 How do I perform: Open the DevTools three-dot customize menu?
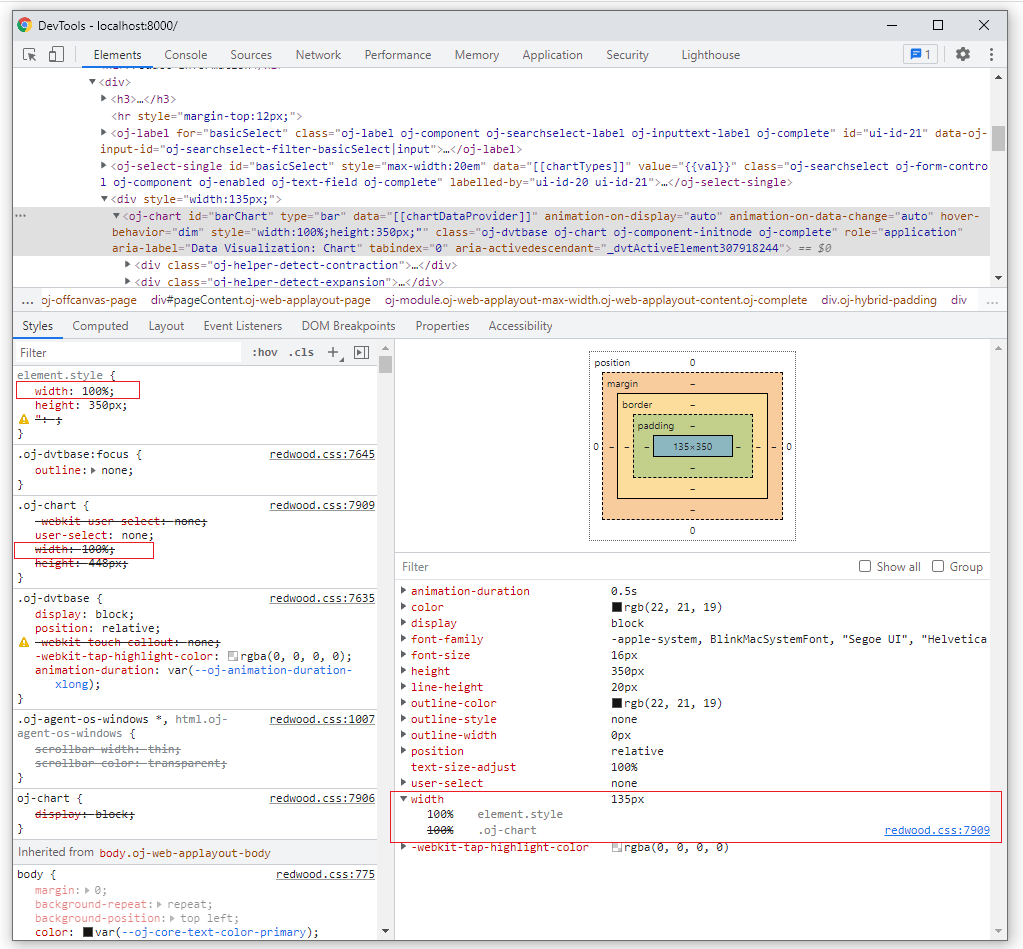tap(991, 55)
